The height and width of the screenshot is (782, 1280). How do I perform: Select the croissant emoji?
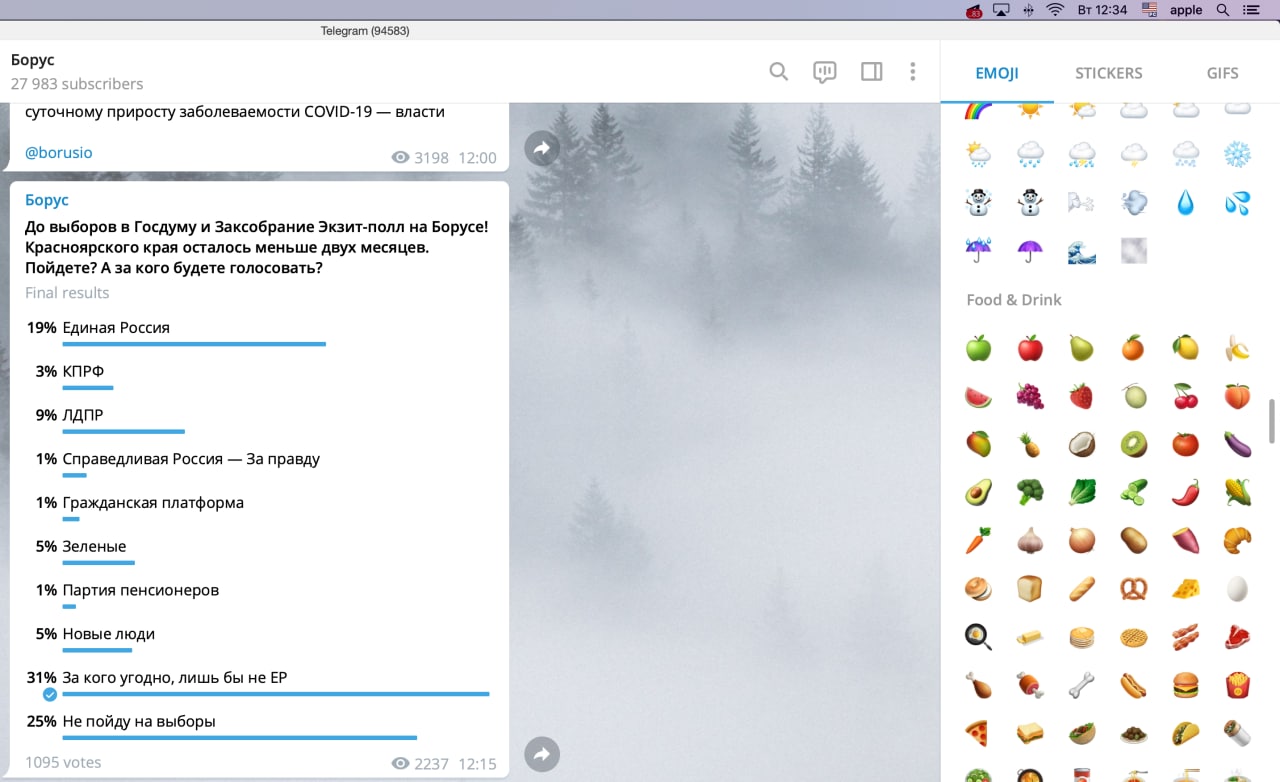tap(1237, 540)
